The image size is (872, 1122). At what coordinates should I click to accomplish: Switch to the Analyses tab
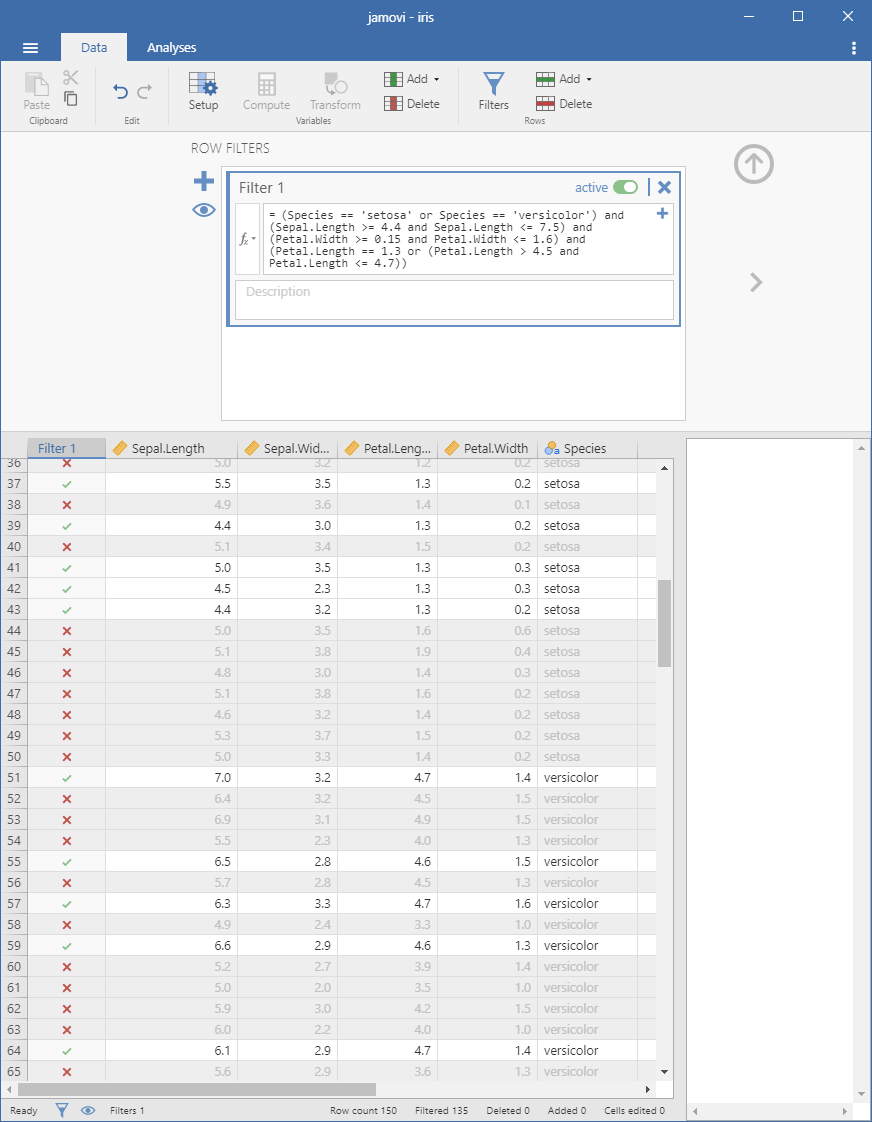pyautogui.click(x=171, y=47)
